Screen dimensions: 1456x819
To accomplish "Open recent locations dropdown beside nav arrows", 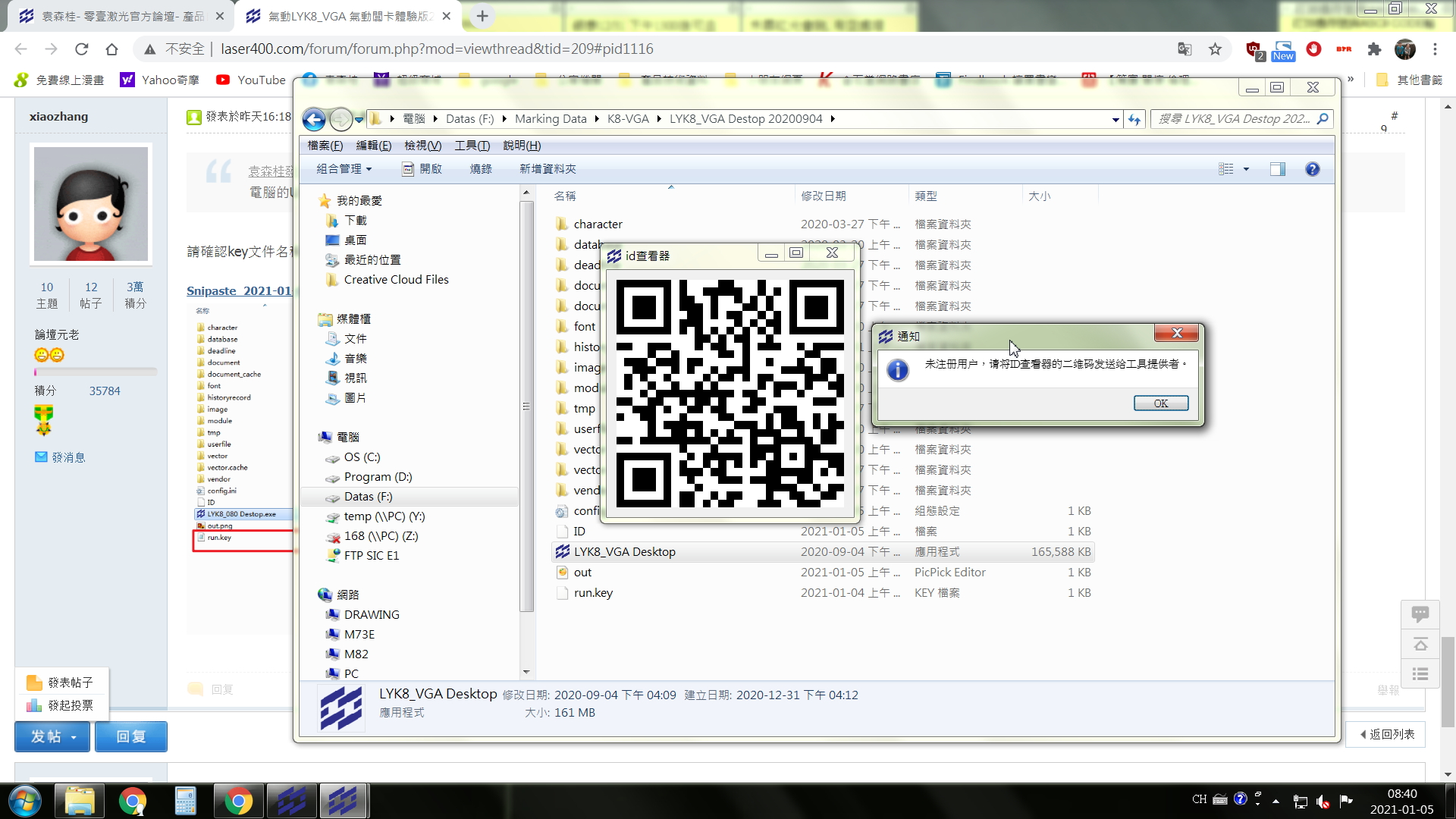I will [x=359, y=119].
